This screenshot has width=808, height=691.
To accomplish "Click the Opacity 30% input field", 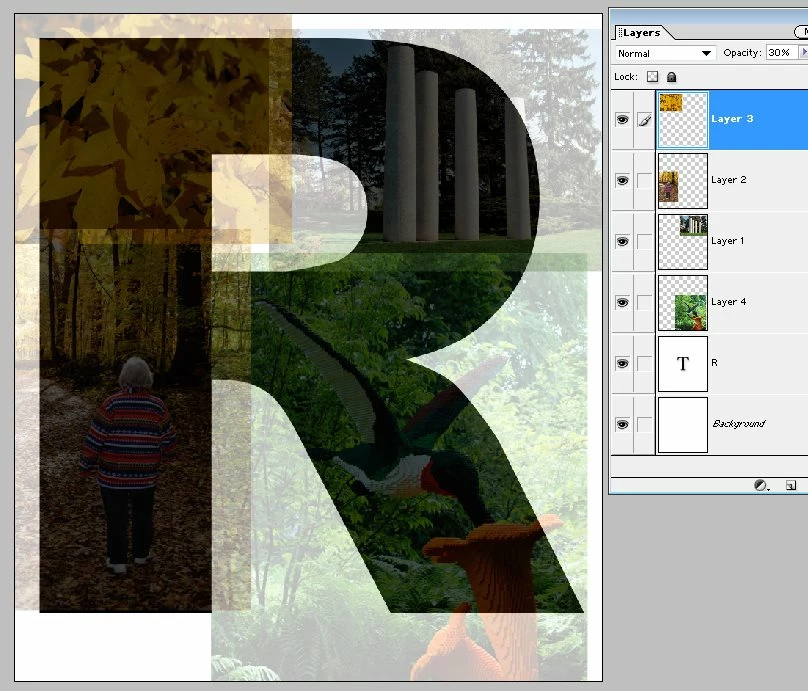I will (x=781, y=53).
